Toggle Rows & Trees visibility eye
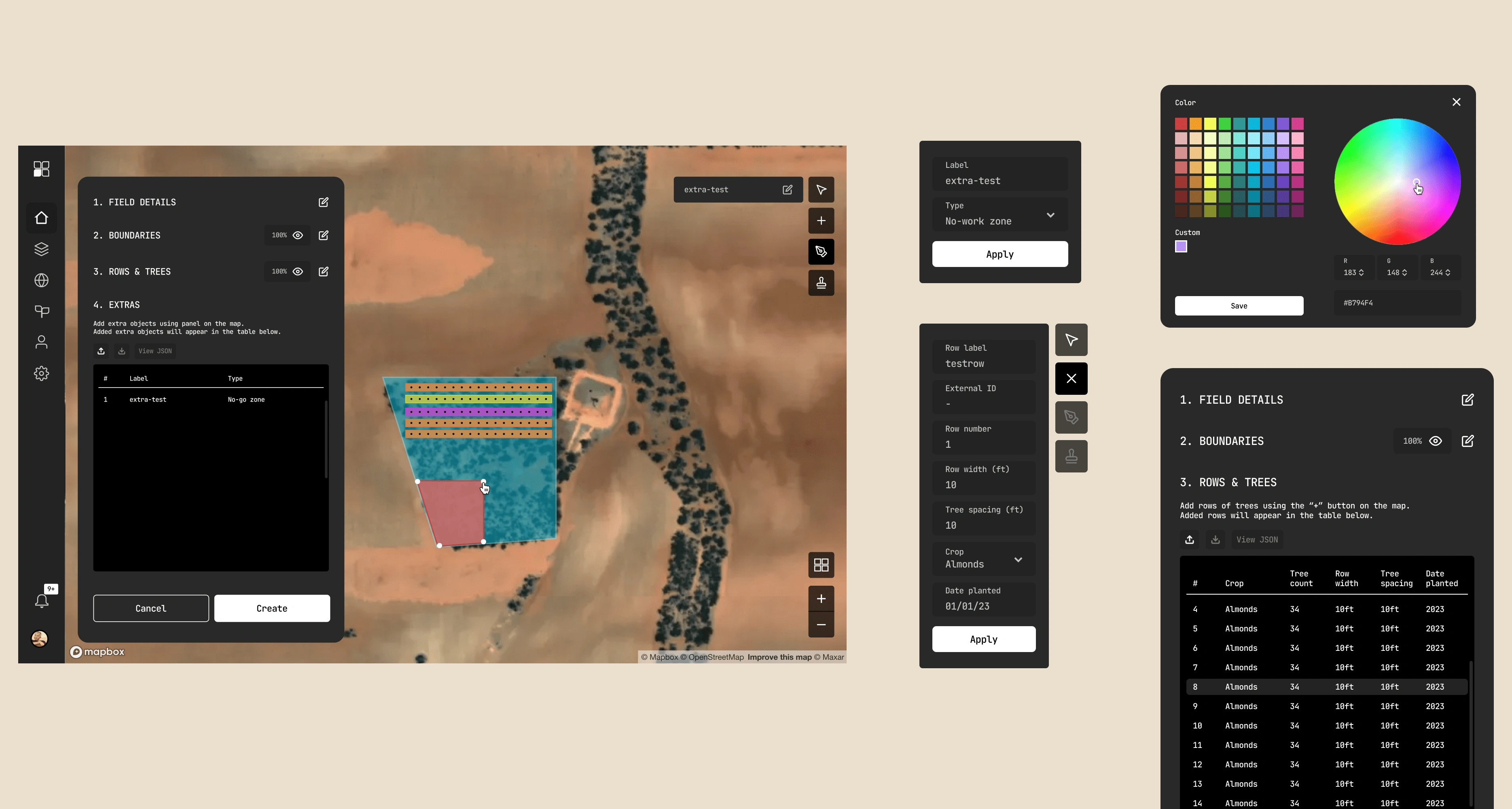The width and height of the screenshot is (1512, 809). tap(298, 271)
